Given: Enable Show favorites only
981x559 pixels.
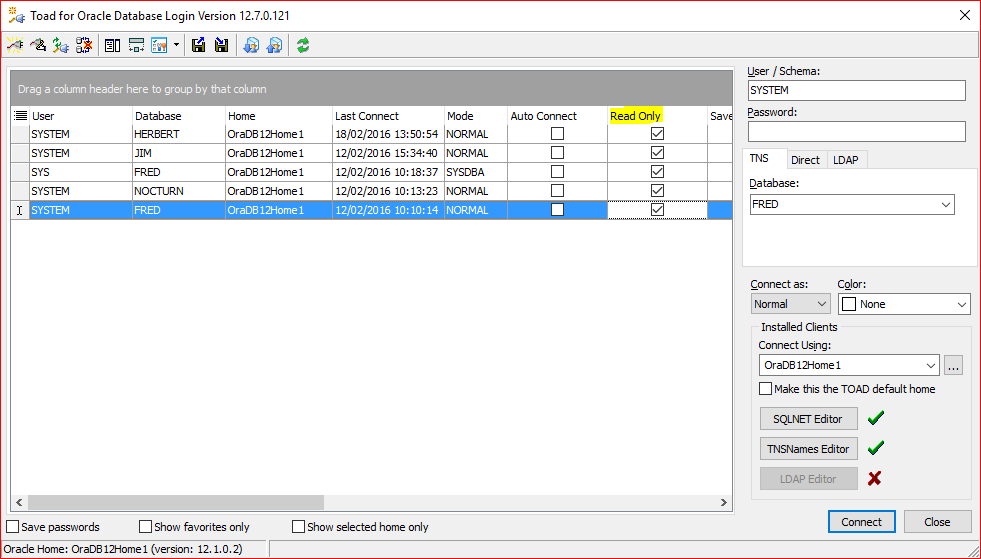Looking at the screenshot, I should click(x=146, y=526).
